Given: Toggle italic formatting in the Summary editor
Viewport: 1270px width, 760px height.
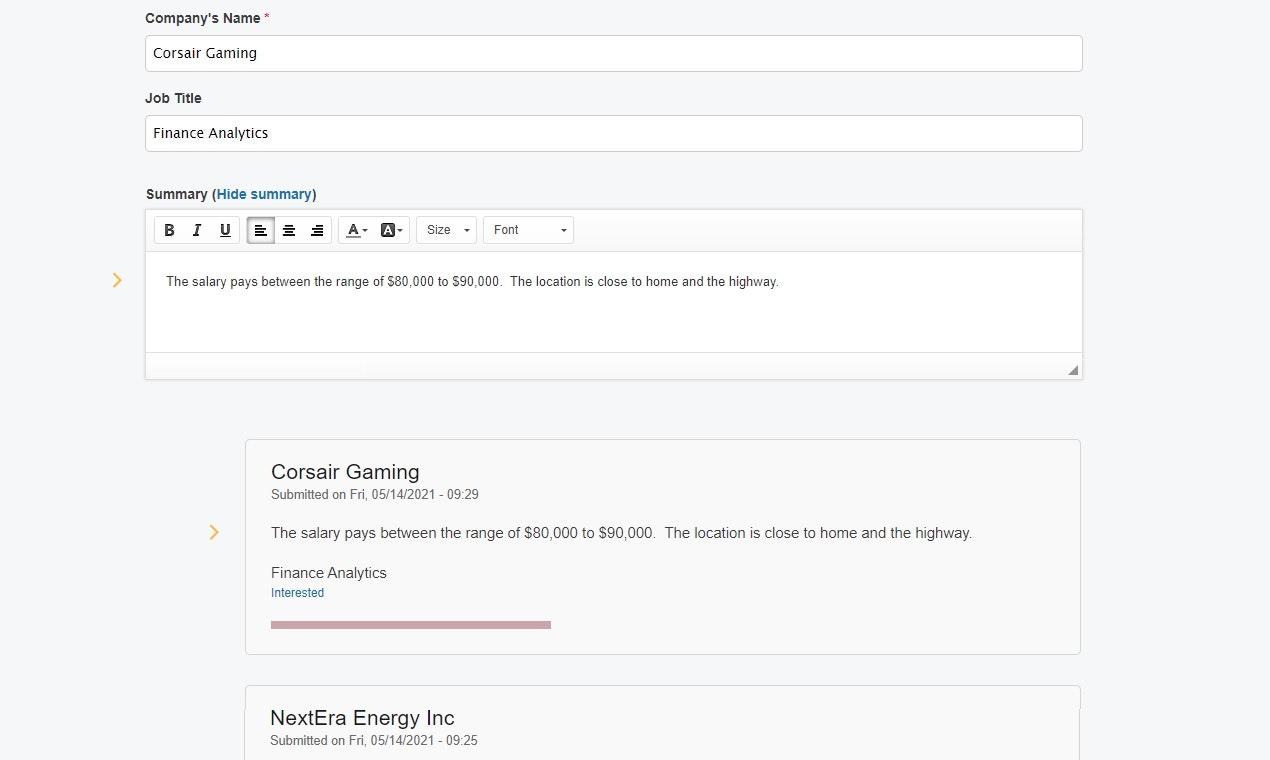Looking at the screenshot, I should pyautogui.click(x=197, y=230).
